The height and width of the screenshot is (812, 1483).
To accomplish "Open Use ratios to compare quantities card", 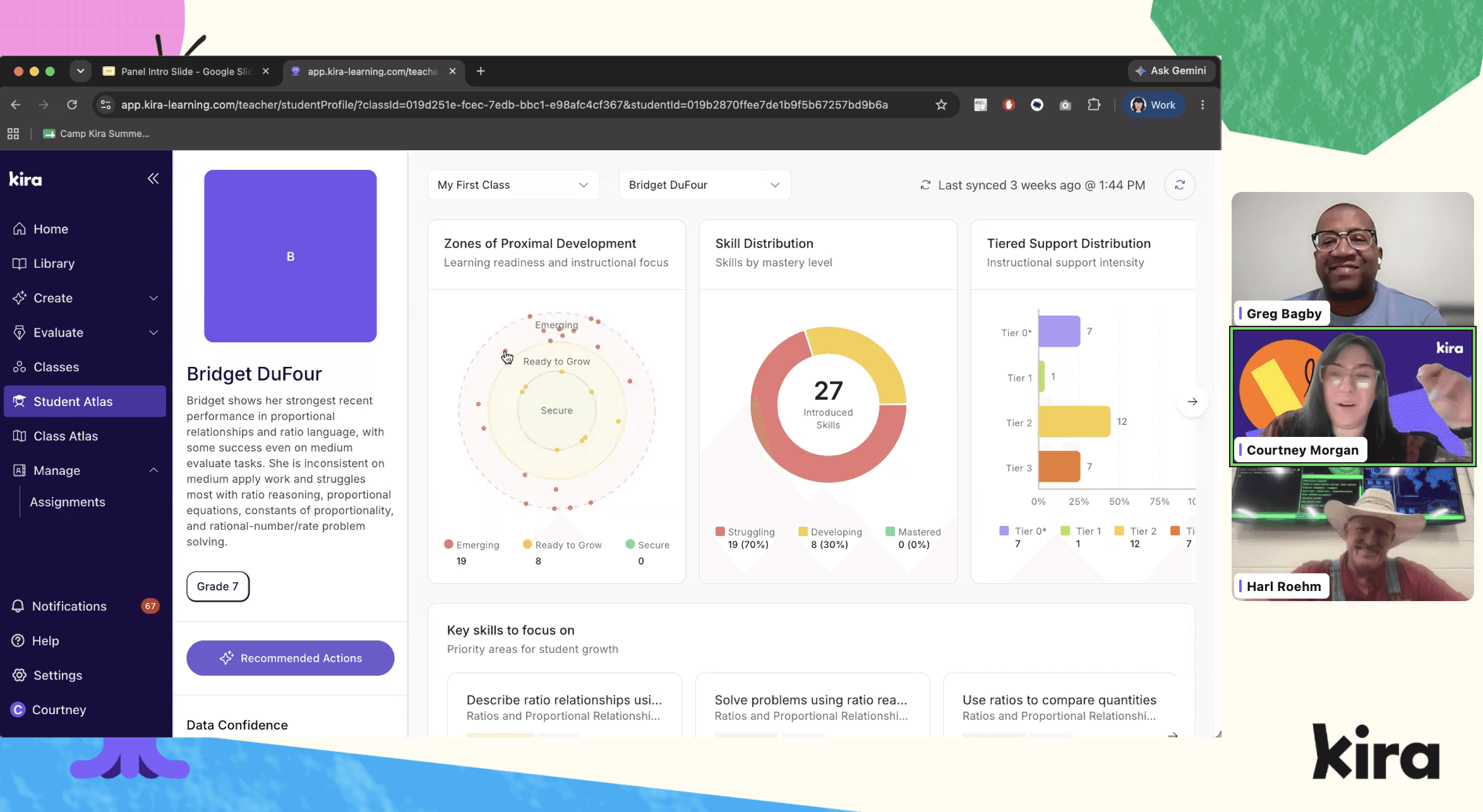I will point(1060,707).
